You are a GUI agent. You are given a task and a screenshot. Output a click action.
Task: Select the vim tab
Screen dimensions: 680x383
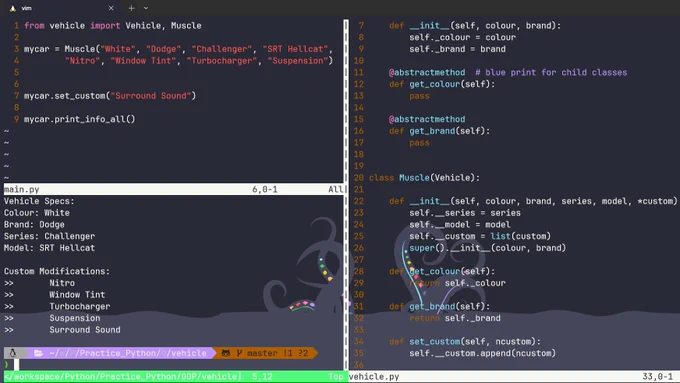(61, 8)
